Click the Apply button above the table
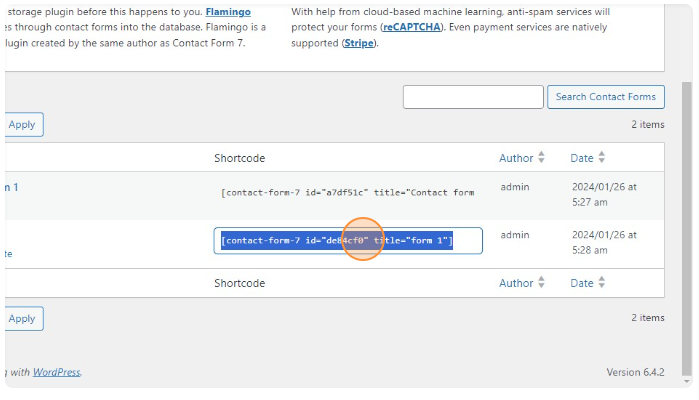Viewport: 699px width, 400px height. 22,125
